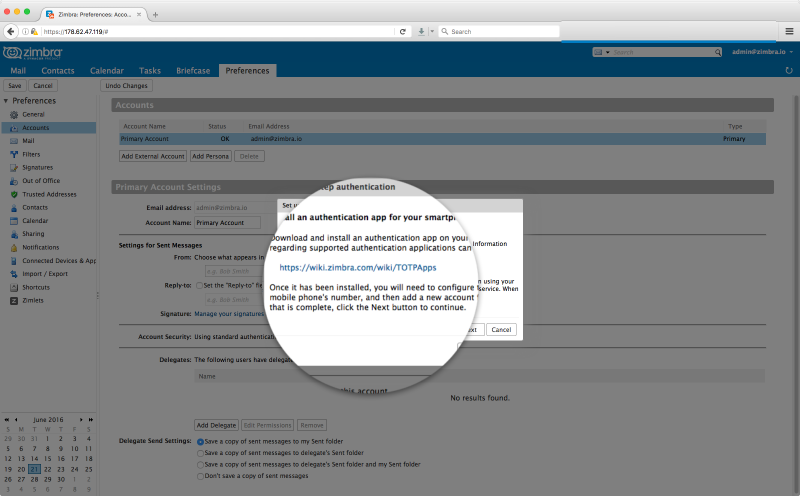
Task: Open Zimlets preferences icon
Action: coord(14,301)
